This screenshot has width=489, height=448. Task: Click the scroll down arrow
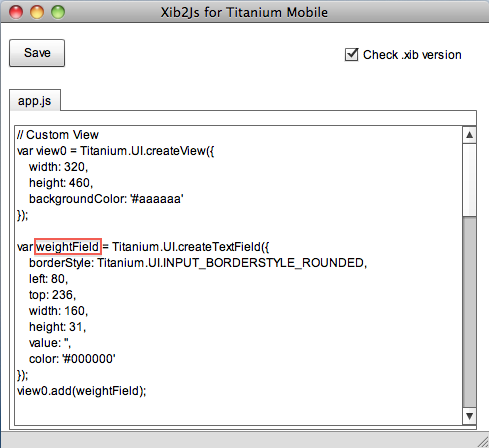(x=469, y=416)
